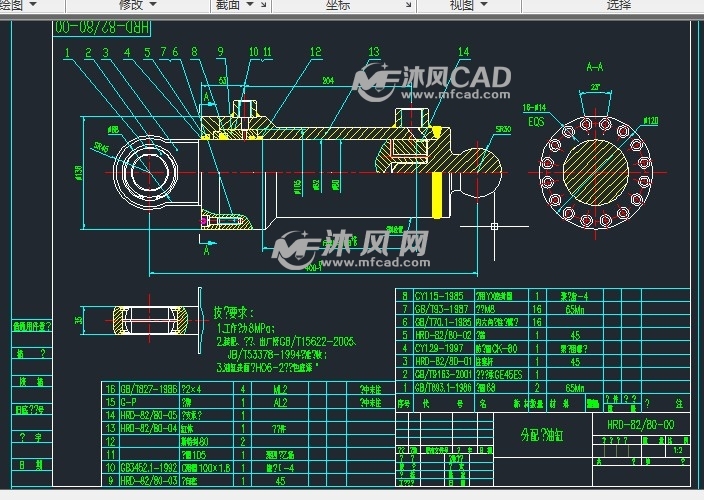Click the AL2 material cell in row 15
The image size is (704, 500).
pos(280,402)
